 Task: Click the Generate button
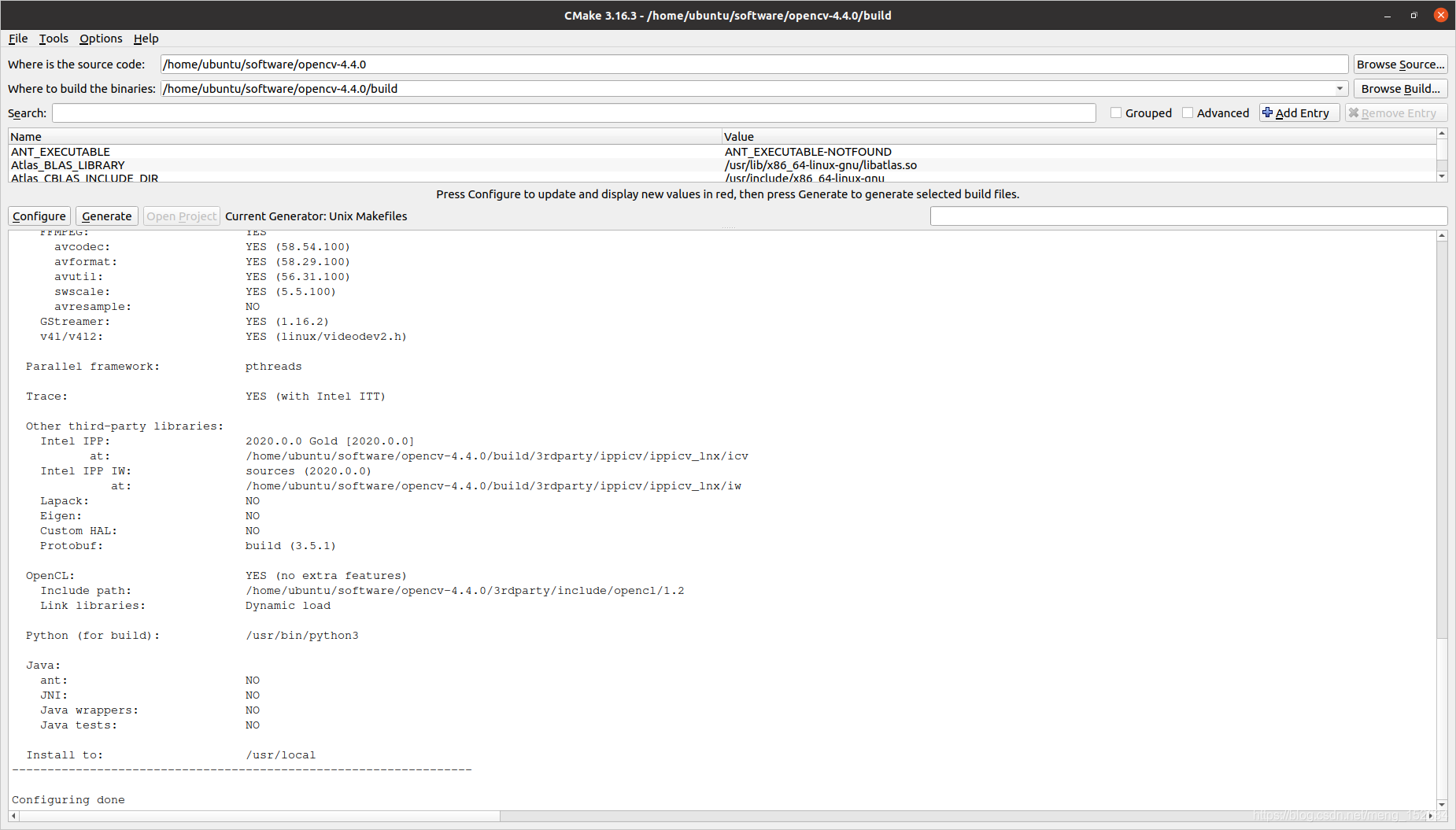click(107, 216)
